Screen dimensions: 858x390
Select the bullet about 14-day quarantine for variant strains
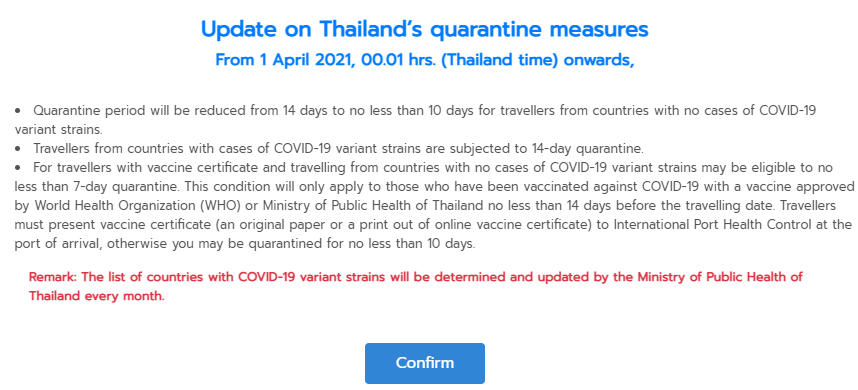(x=329, y=149)
